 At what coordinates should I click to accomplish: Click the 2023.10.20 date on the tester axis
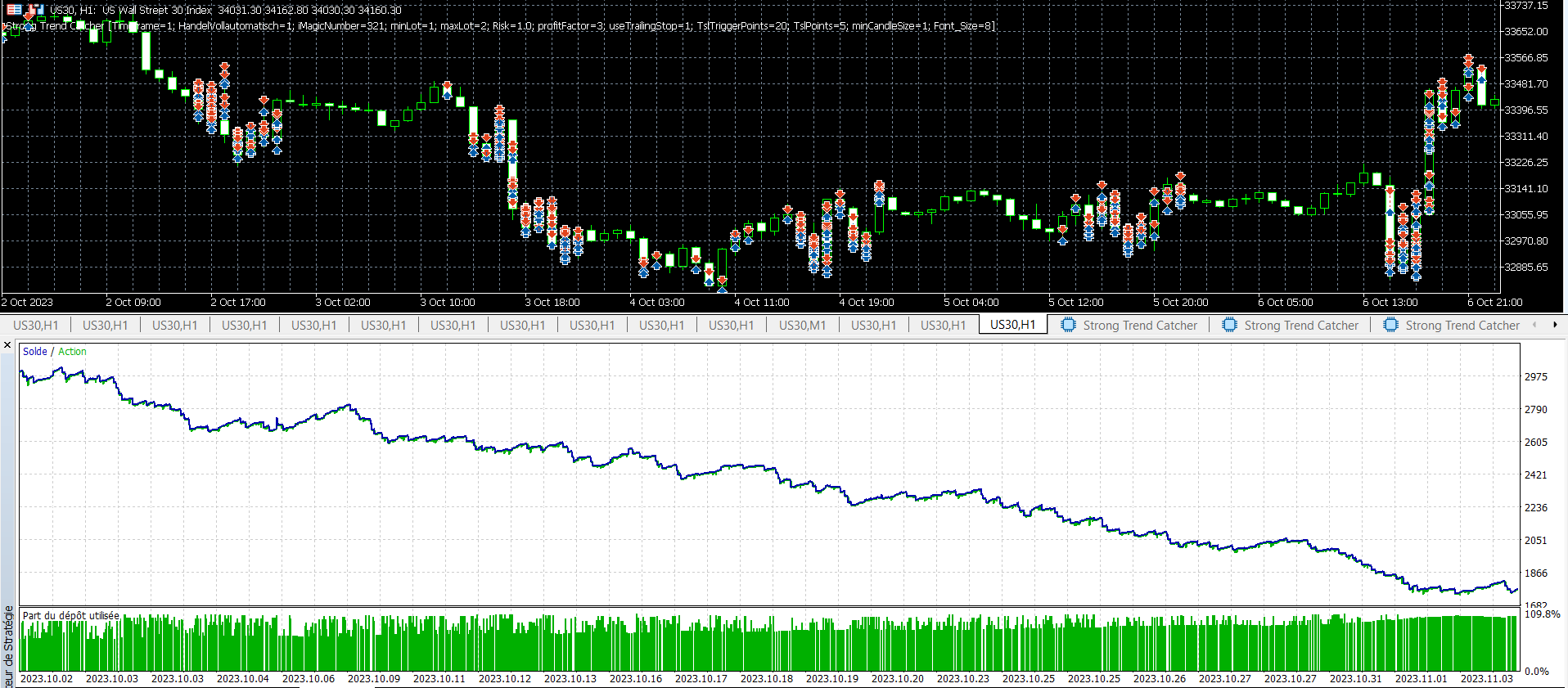coord(898,679)
